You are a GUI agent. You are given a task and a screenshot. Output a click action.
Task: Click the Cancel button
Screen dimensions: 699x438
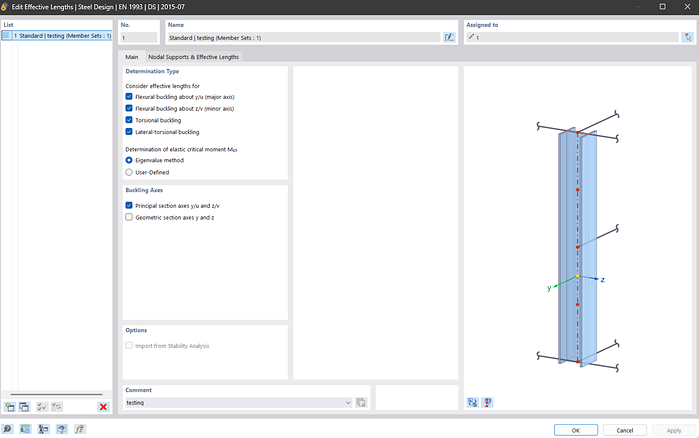624,430
